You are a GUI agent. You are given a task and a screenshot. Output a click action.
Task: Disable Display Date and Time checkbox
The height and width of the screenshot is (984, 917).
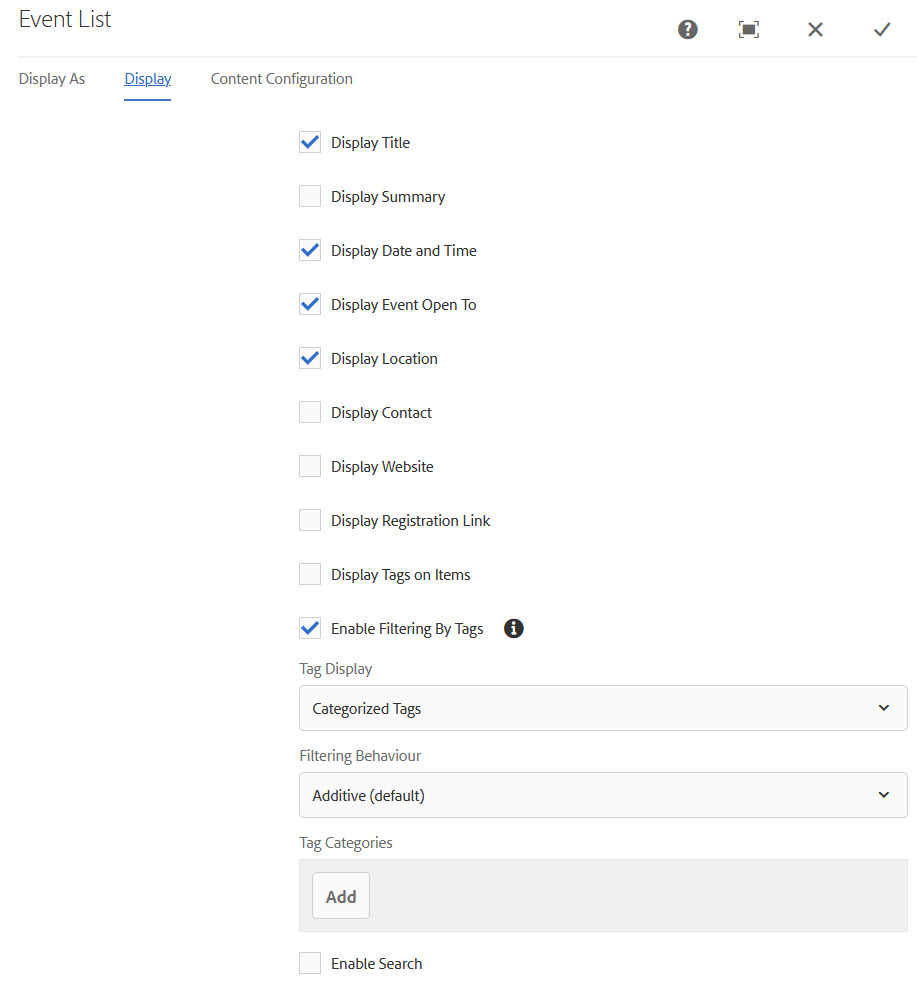click(x=310, y=250)
